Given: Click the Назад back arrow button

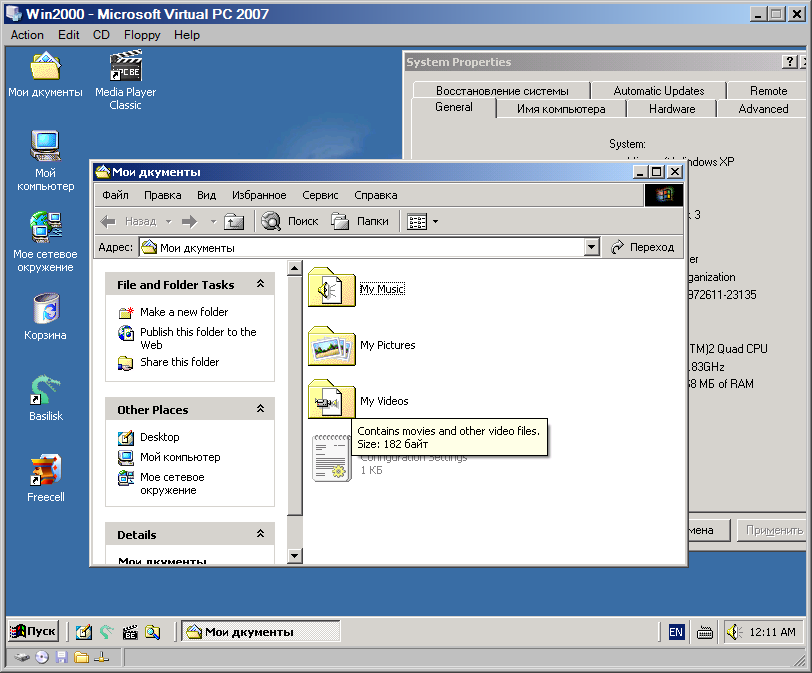Looking at the screenshot, I should coord(128,222).
